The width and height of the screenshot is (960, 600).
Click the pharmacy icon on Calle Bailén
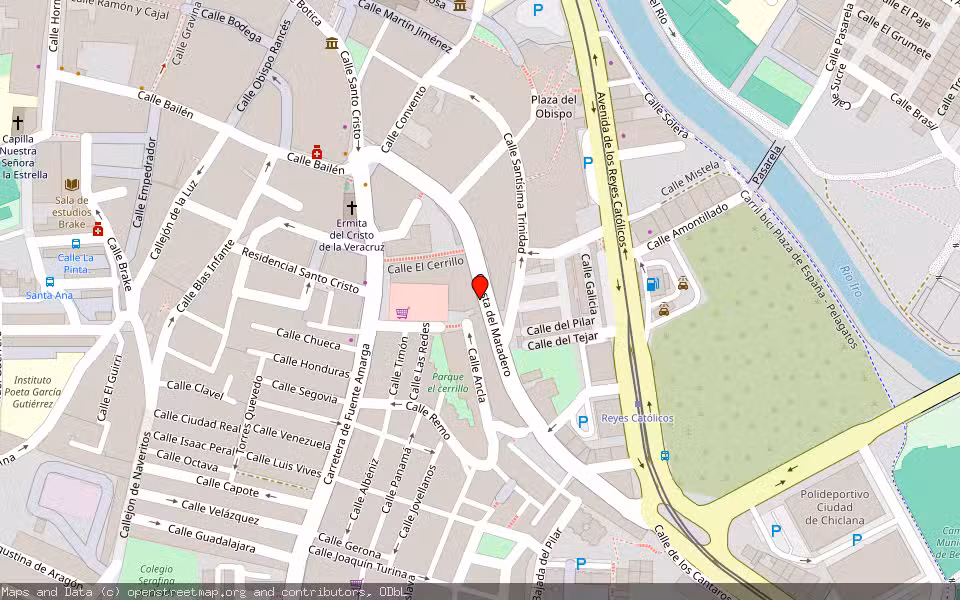pyautogui.click(x=317, y=152)
